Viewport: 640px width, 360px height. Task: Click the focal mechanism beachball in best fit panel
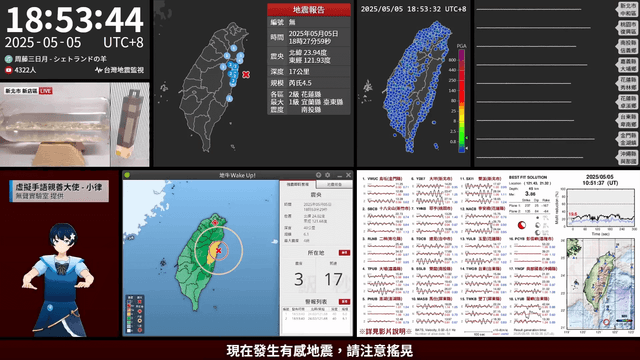pos(522,225)
